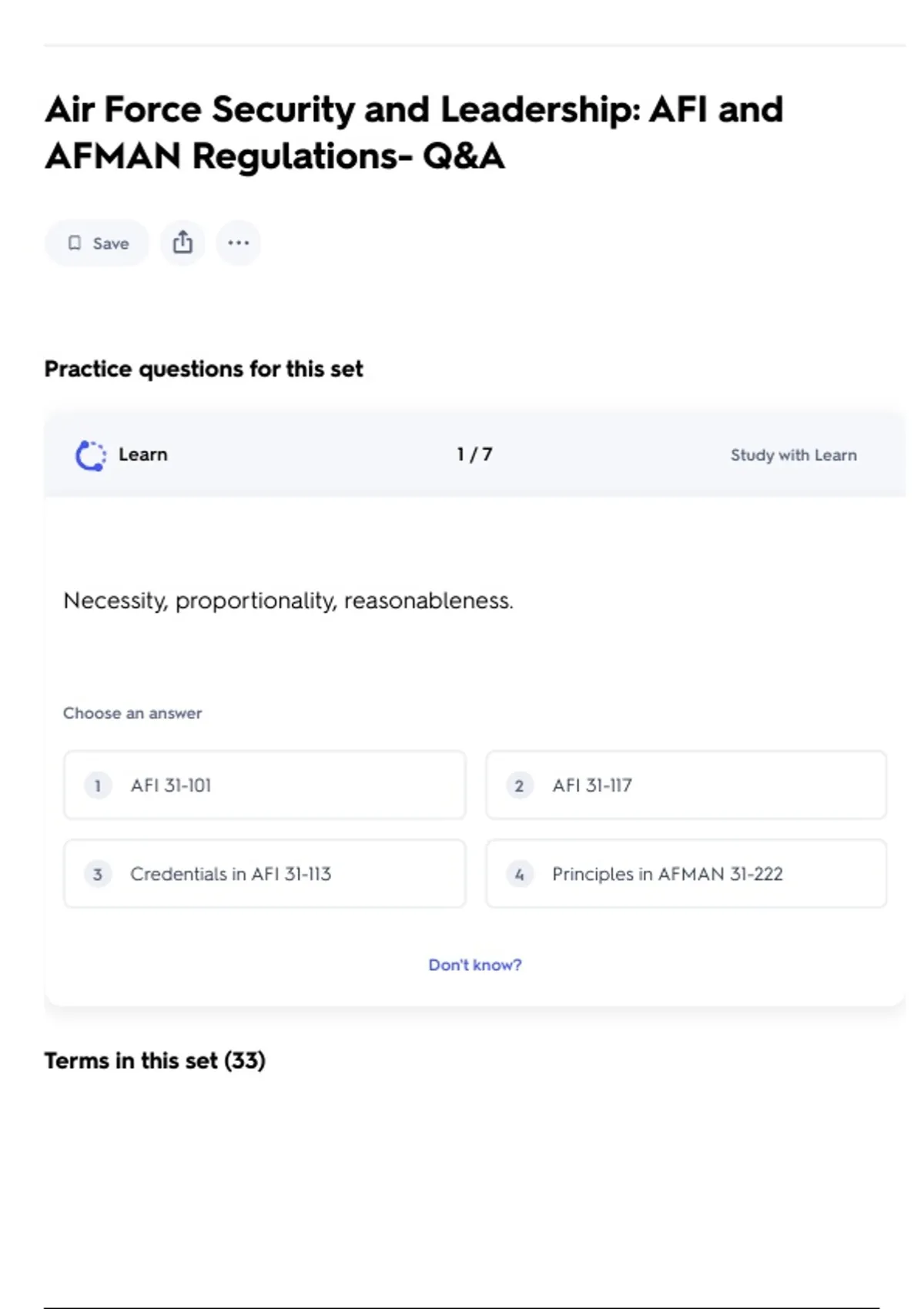Click the number 3 answer badge
The height and width of the screenshot is (1309, 924).
point(98,874)
